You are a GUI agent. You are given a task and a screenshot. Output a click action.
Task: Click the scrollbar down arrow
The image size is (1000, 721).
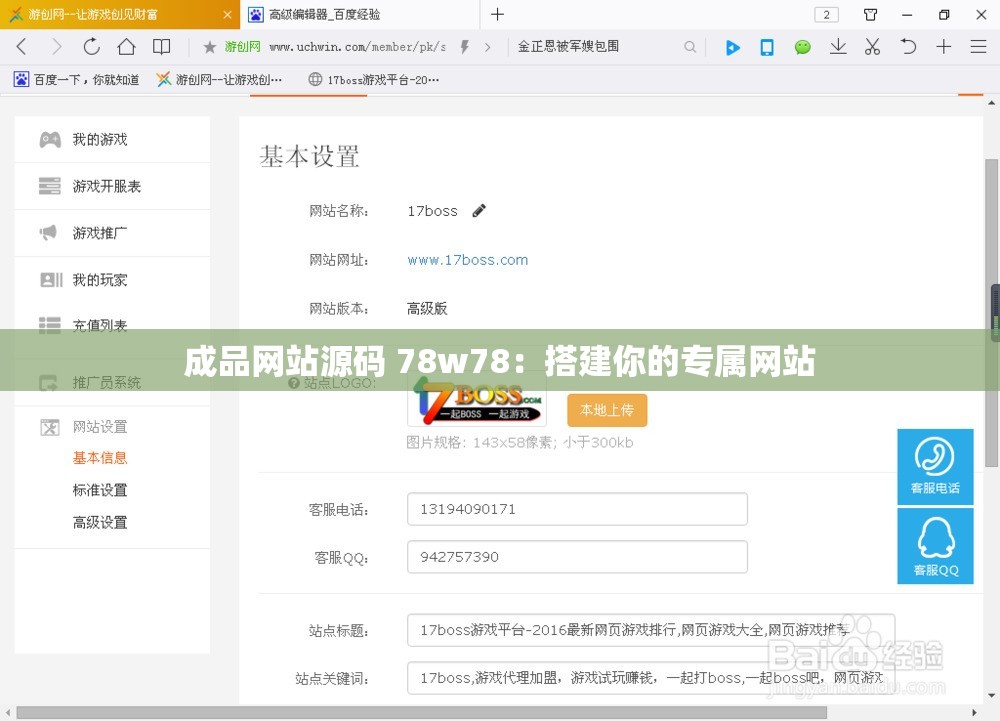(992, 696)
